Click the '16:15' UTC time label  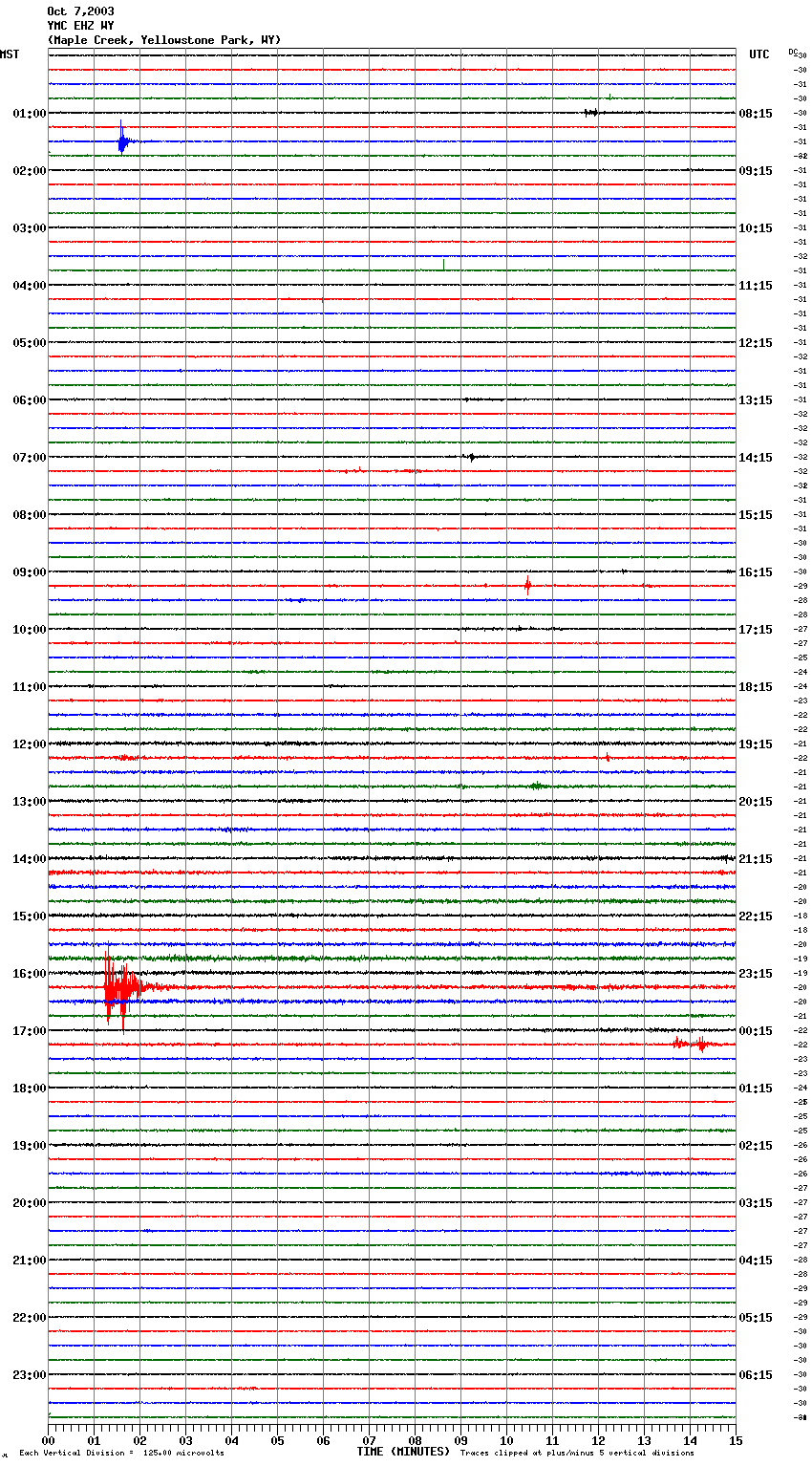pos(756,572)
